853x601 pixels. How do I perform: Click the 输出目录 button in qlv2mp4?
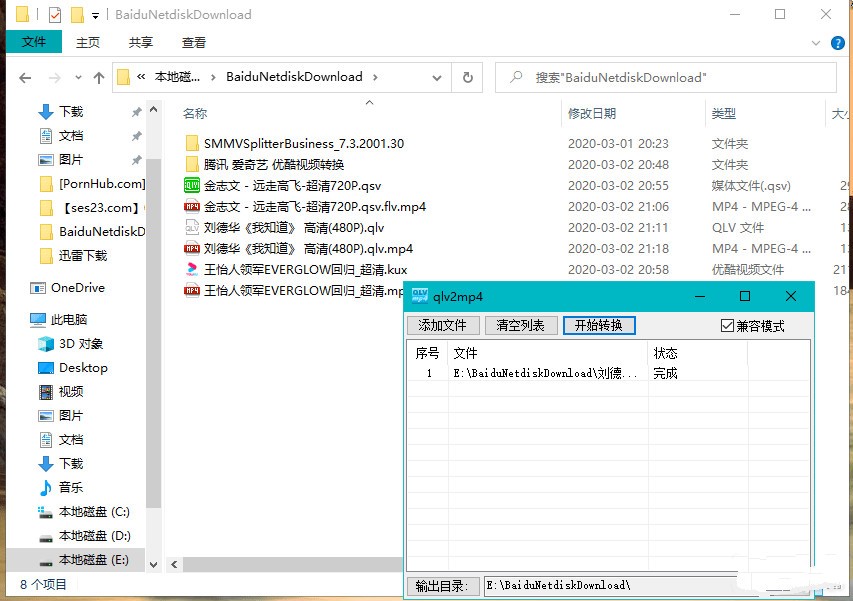pos(442,586)
